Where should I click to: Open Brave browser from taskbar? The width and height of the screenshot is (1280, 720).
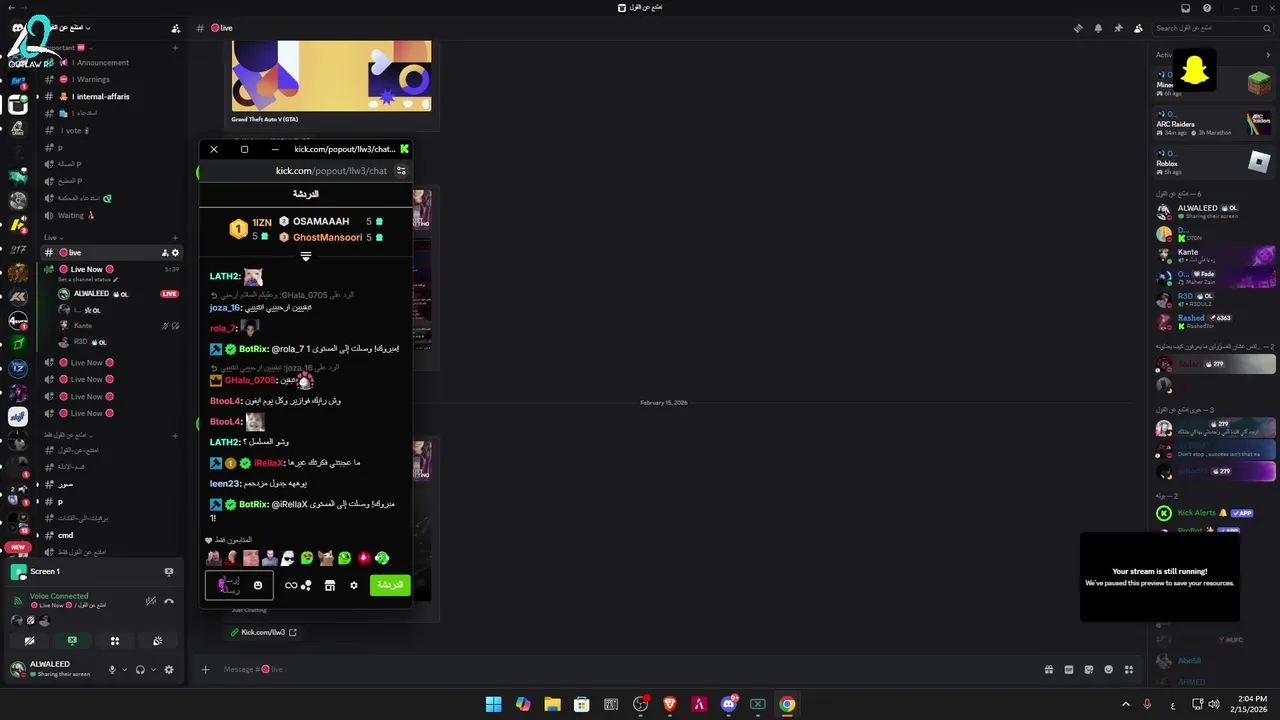[x=670, y=704]
